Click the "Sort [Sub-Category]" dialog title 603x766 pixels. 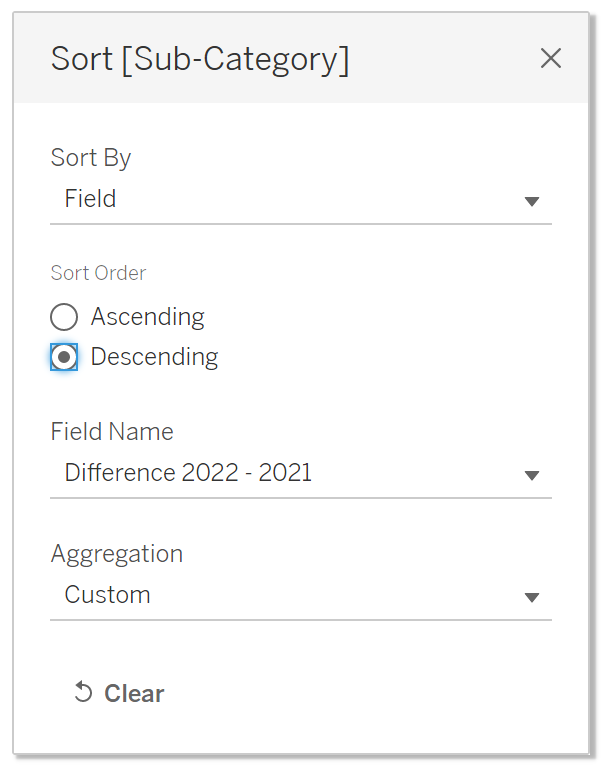[200, 60]
